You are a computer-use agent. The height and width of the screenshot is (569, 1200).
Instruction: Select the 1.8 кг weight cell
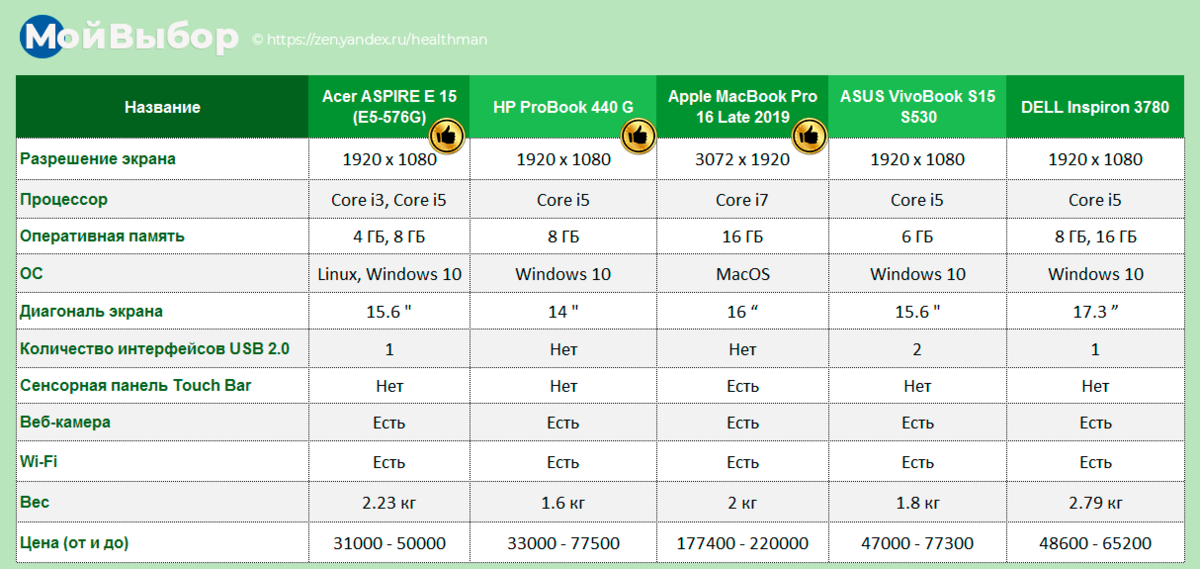click(917, 501)
